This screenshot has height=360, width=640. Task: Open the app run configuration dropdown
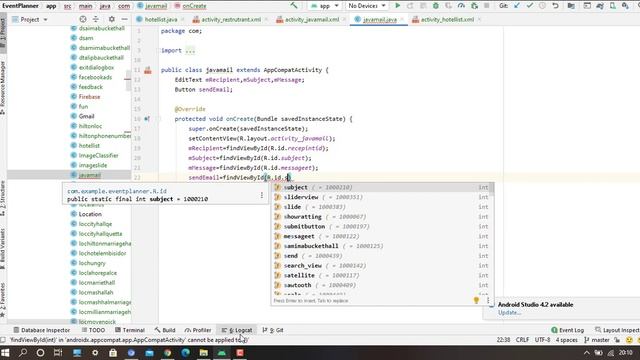(x=324, y=6)
